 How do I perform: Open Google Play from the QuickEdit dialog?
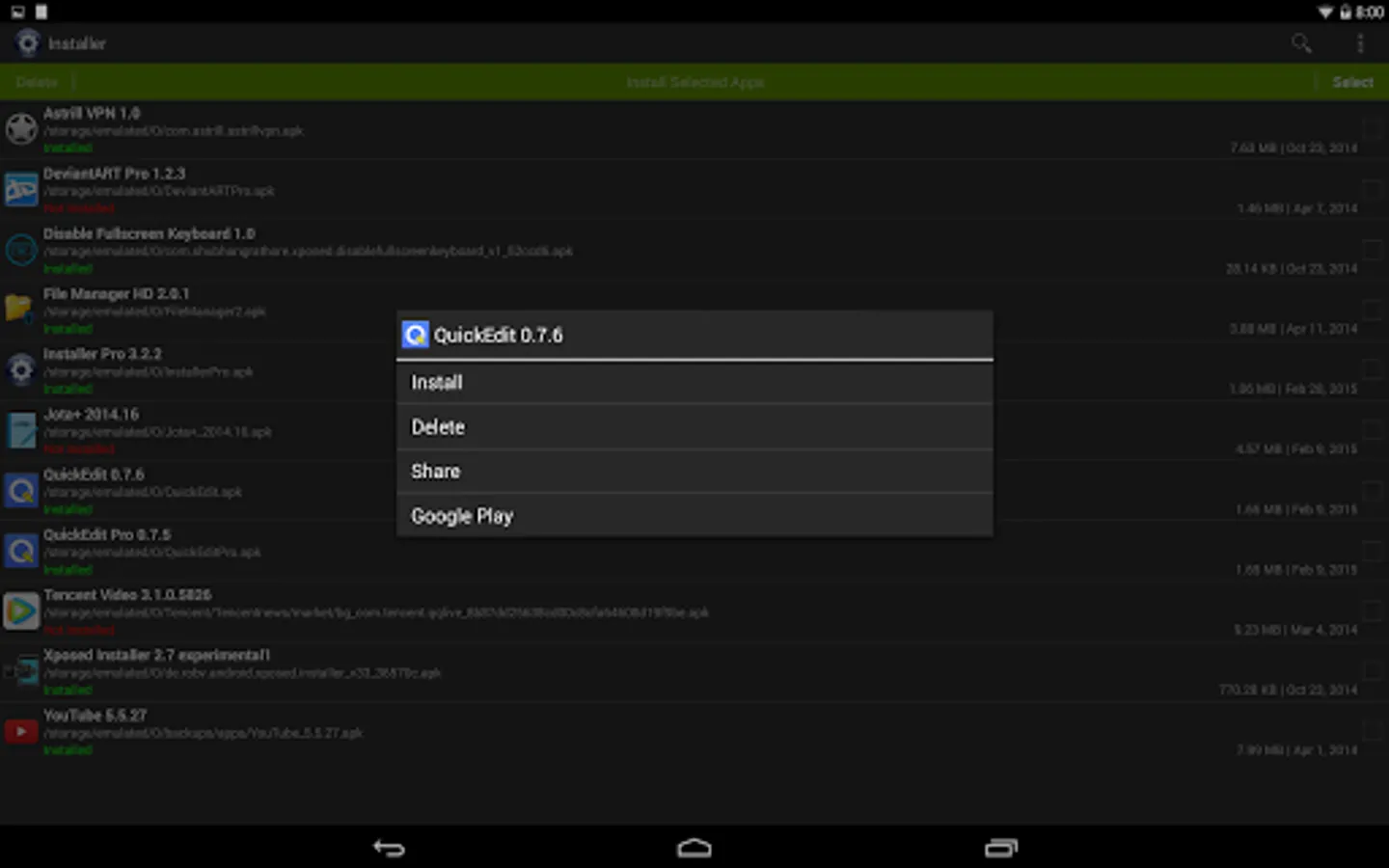click(694, 516)
